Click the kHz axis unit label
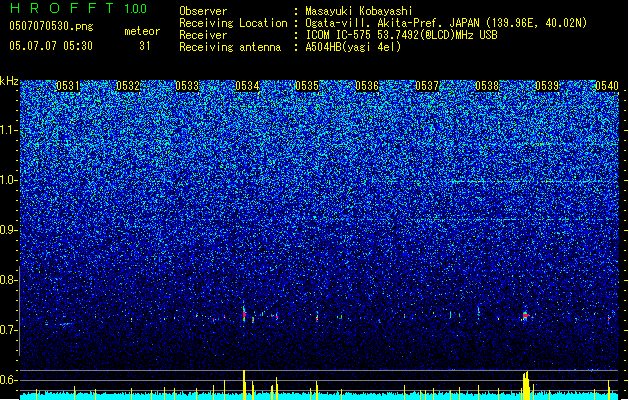This screenshot has width=629, height=400. pos(9,81)
